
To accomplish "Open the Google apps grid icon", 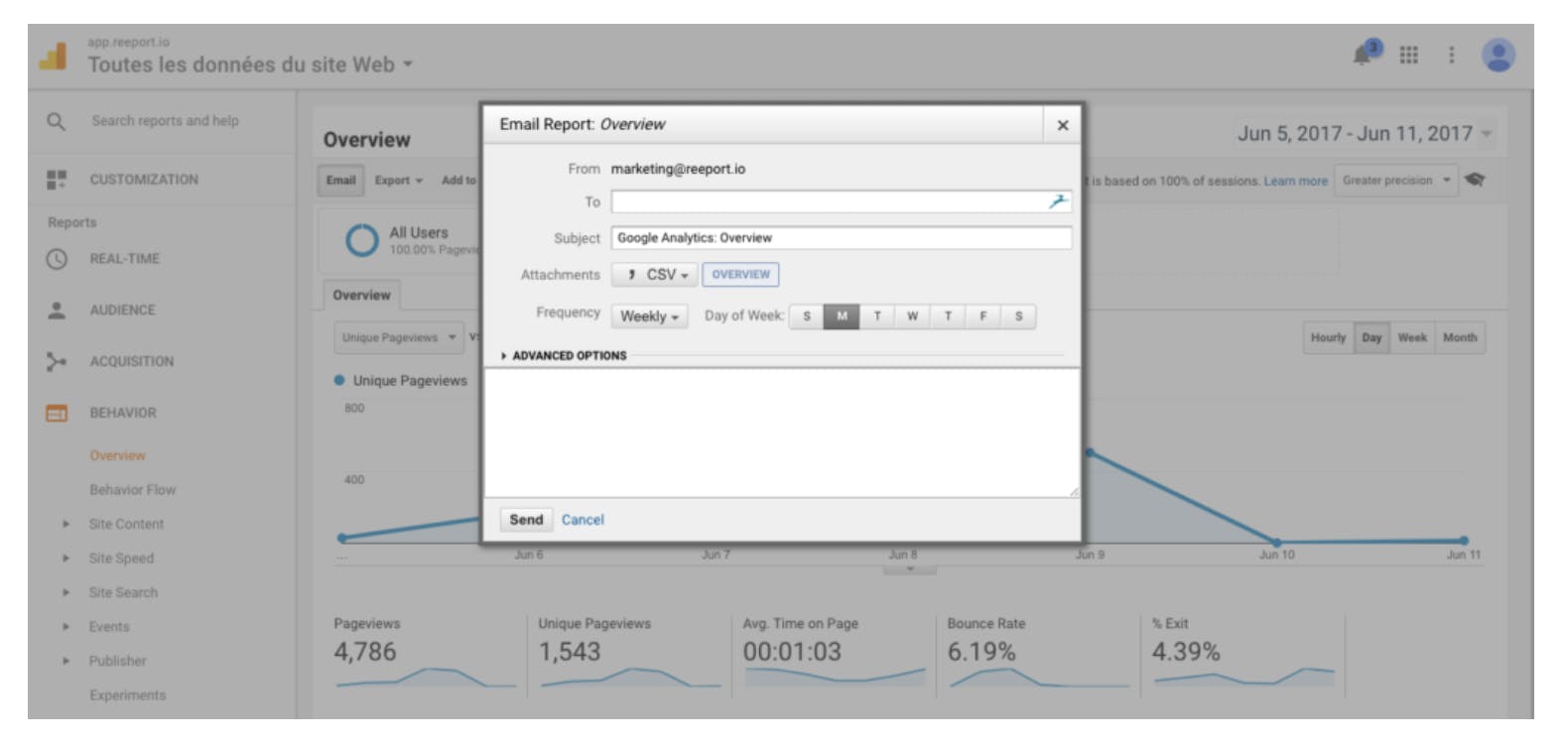I will tap(1408, 55).
